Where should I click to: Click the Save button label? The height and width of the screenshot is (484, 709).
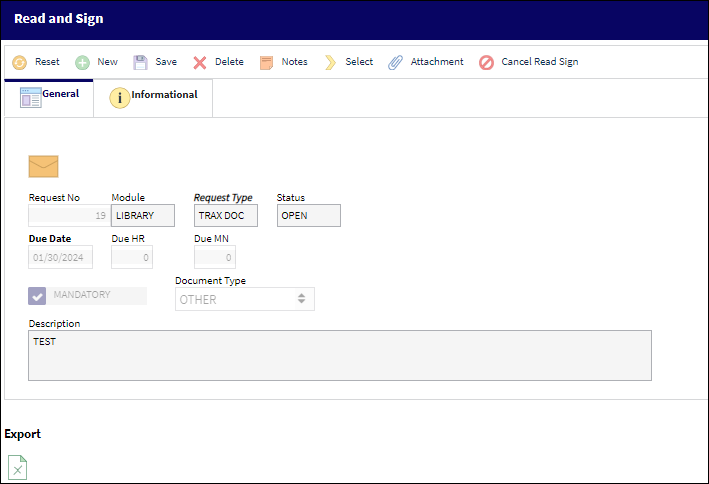point(166,62)
